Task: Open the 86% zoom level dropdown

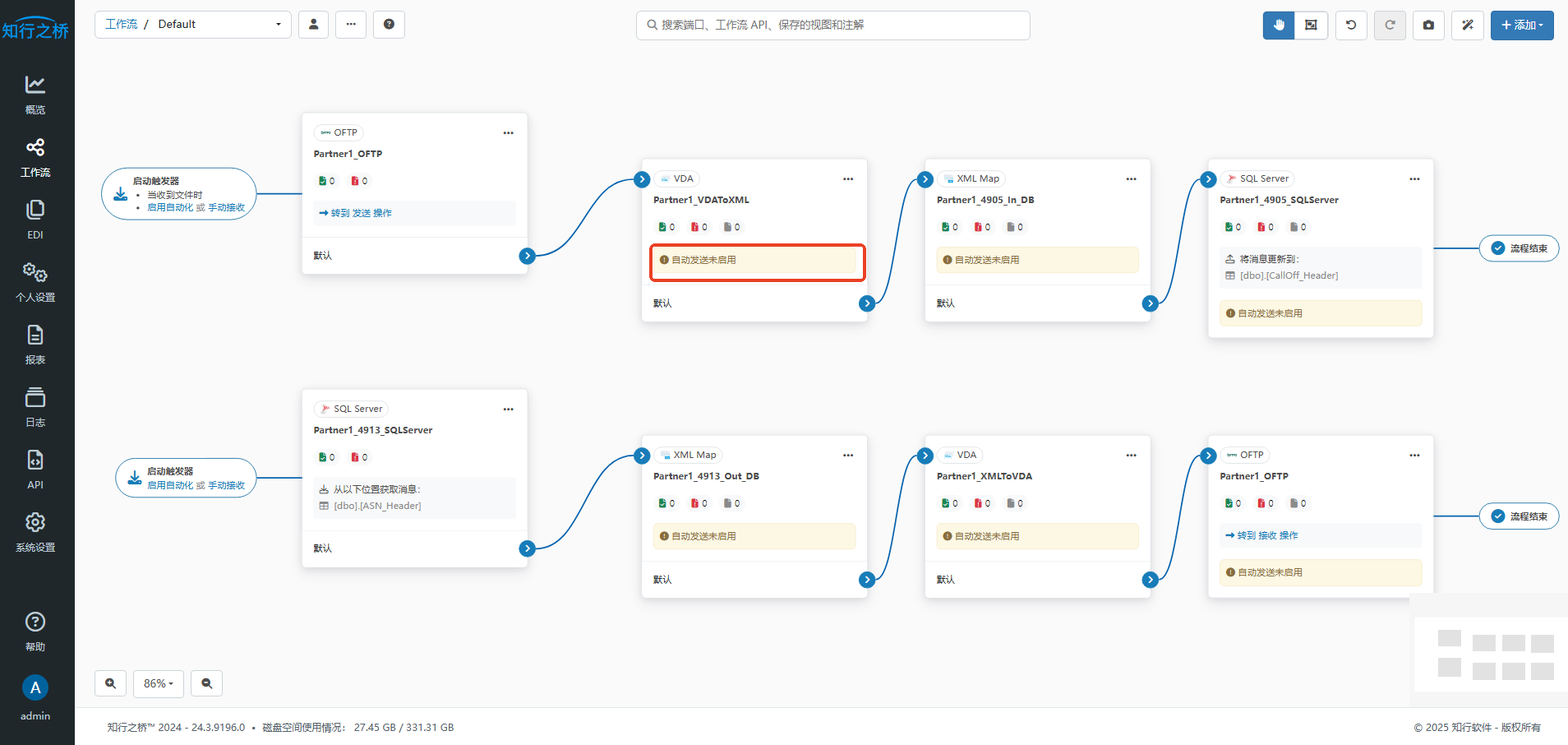Action: coord(159,683)
